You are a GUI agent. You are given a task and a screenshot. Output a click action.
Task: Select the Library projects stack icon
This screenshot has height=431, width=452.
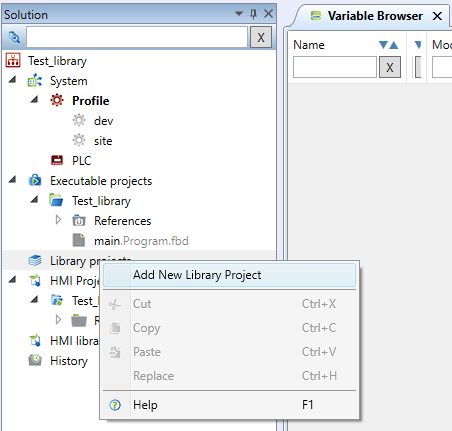pyautogui.click(x=35, y=260)
